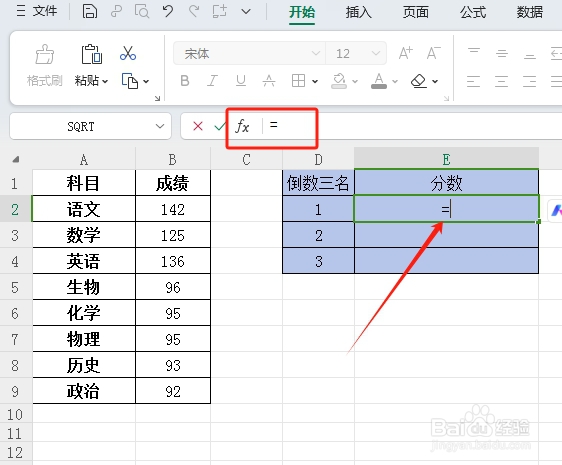Viewport: 562px width, 465px height.
Task: Click cell with score 96
Action: click(x=173, y=287)
